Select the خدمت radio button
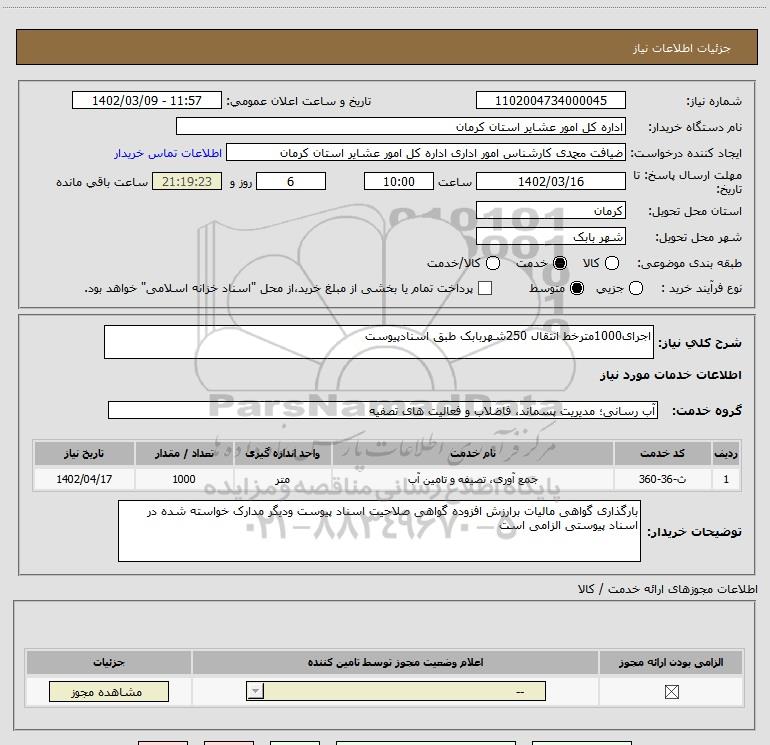The height and width of the screenshot is (745, 770). point(560,263)
